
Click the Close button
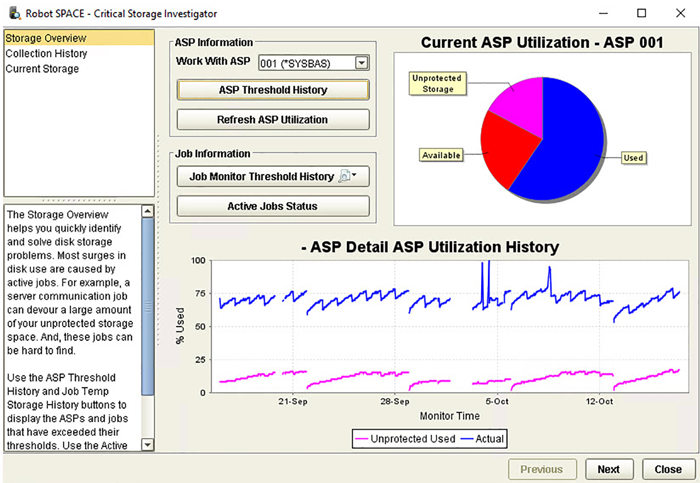tap(668, 469)
